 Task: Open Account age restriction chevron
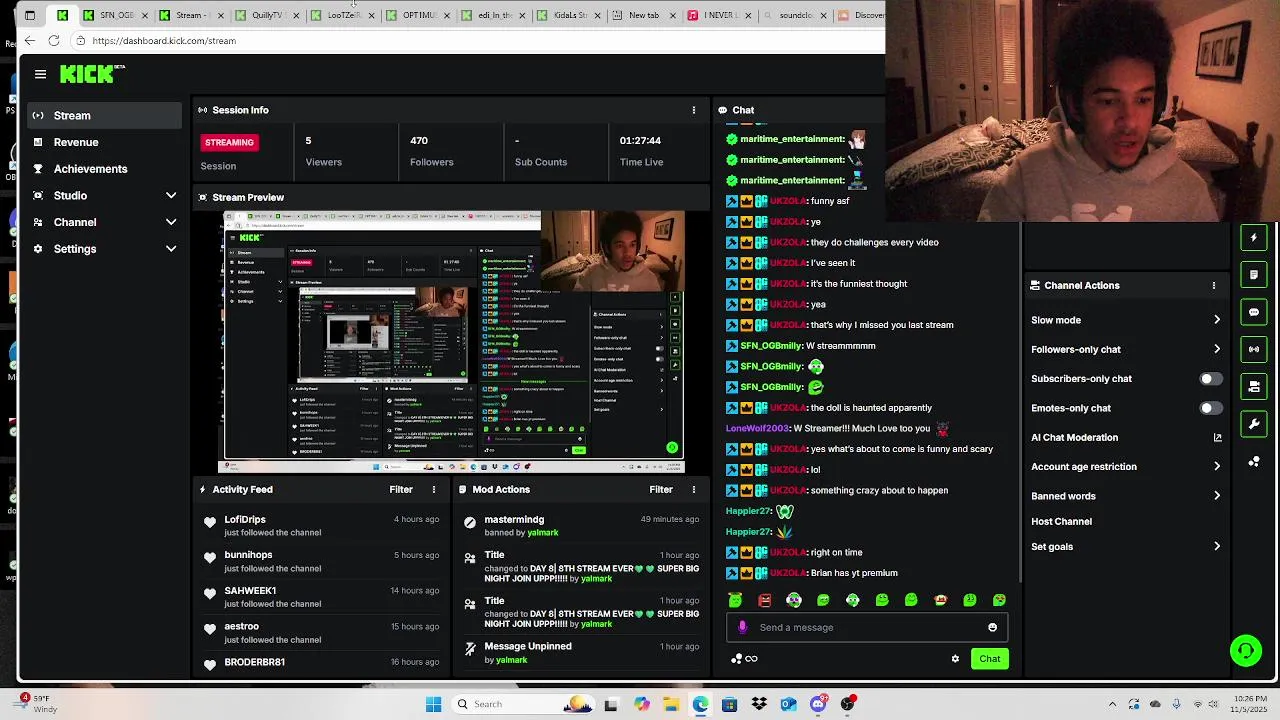[x=1217, y=467]
